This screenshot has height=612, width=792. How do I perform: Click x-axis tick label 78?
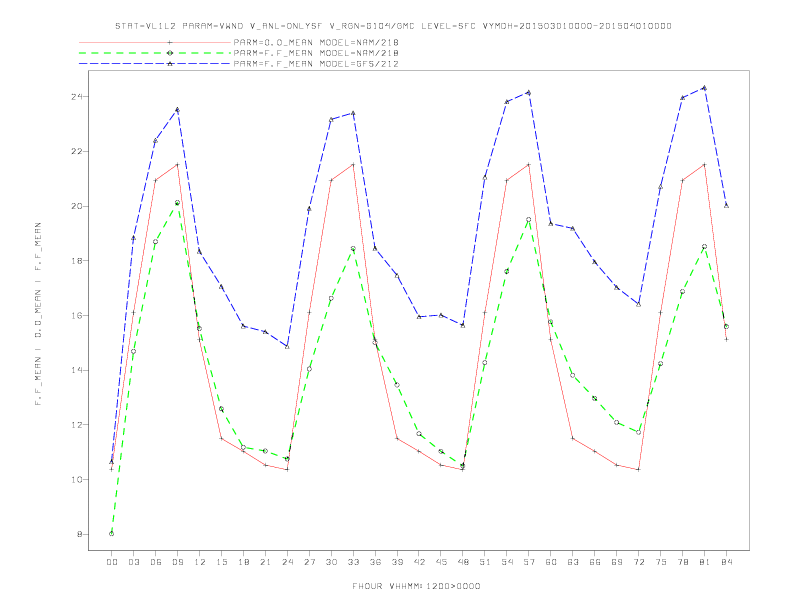[682, 562]
